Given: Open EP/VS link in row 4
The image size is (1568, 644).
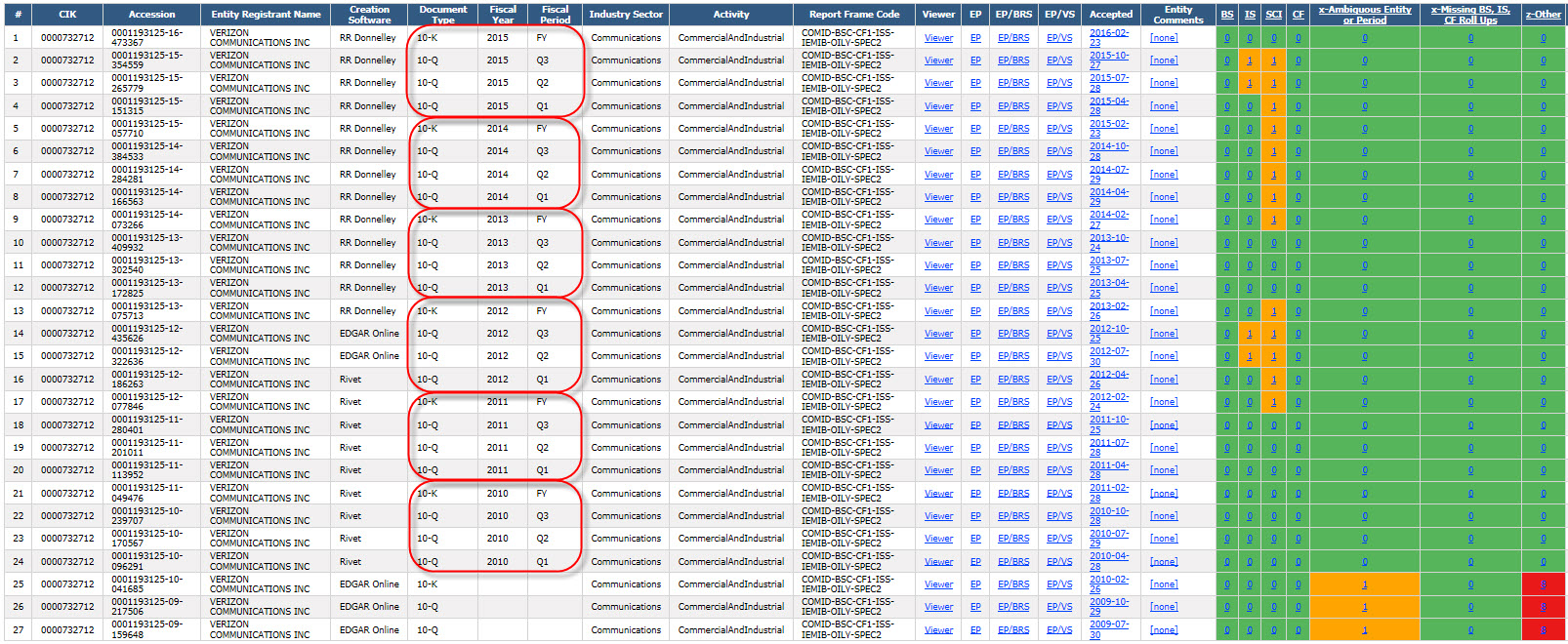Looking at the screenshot, I should point(1059,106).
